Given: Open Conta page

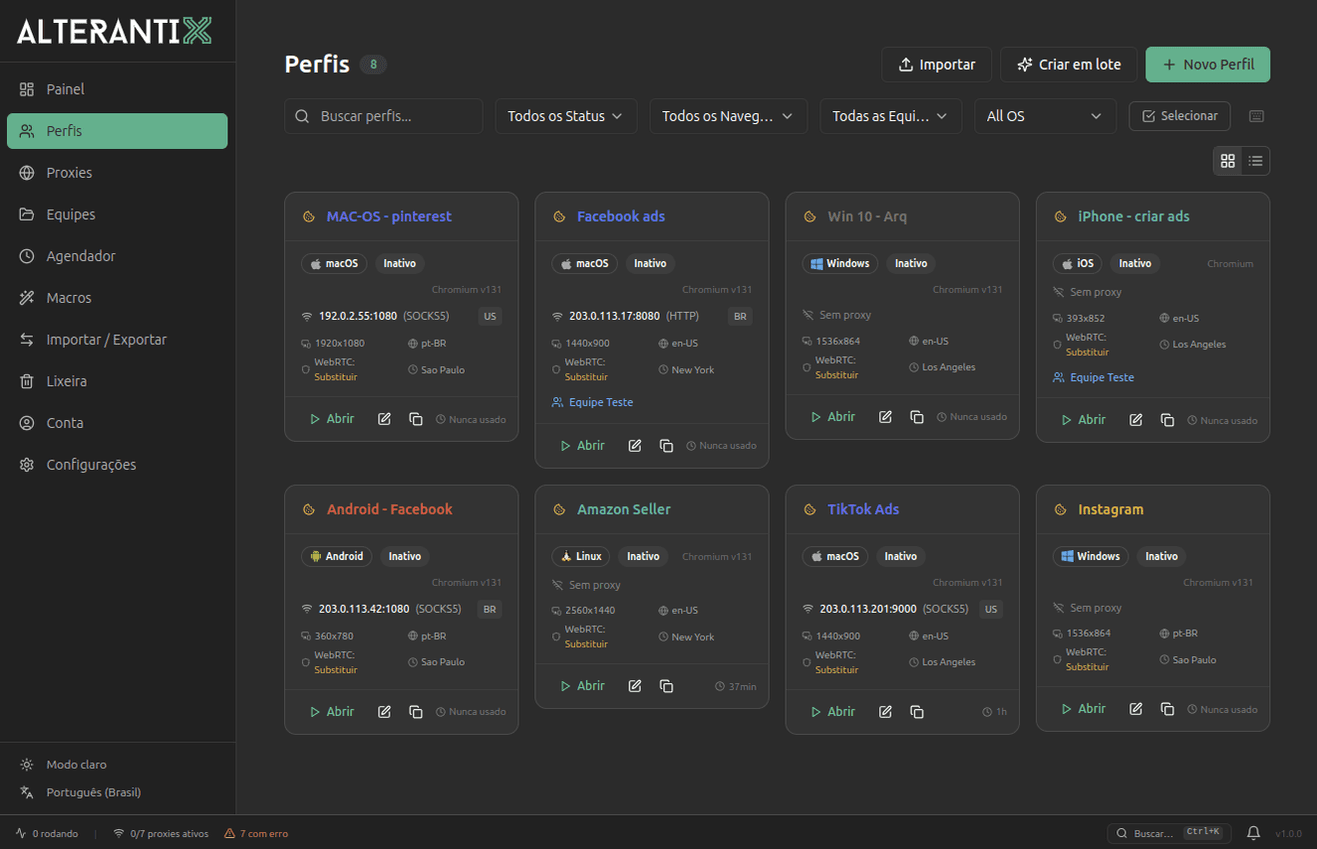Looking at the screenshot, I should click(117, 423).
